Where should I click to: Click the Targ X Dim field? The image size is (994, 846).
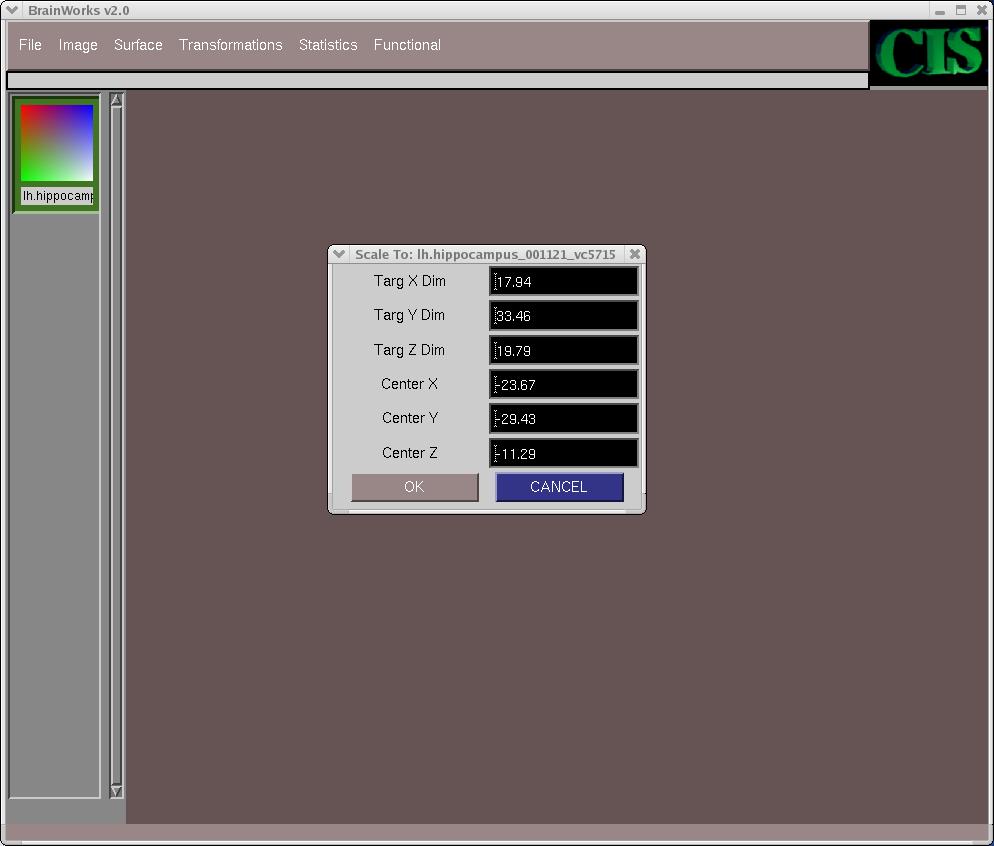(564, 282)
